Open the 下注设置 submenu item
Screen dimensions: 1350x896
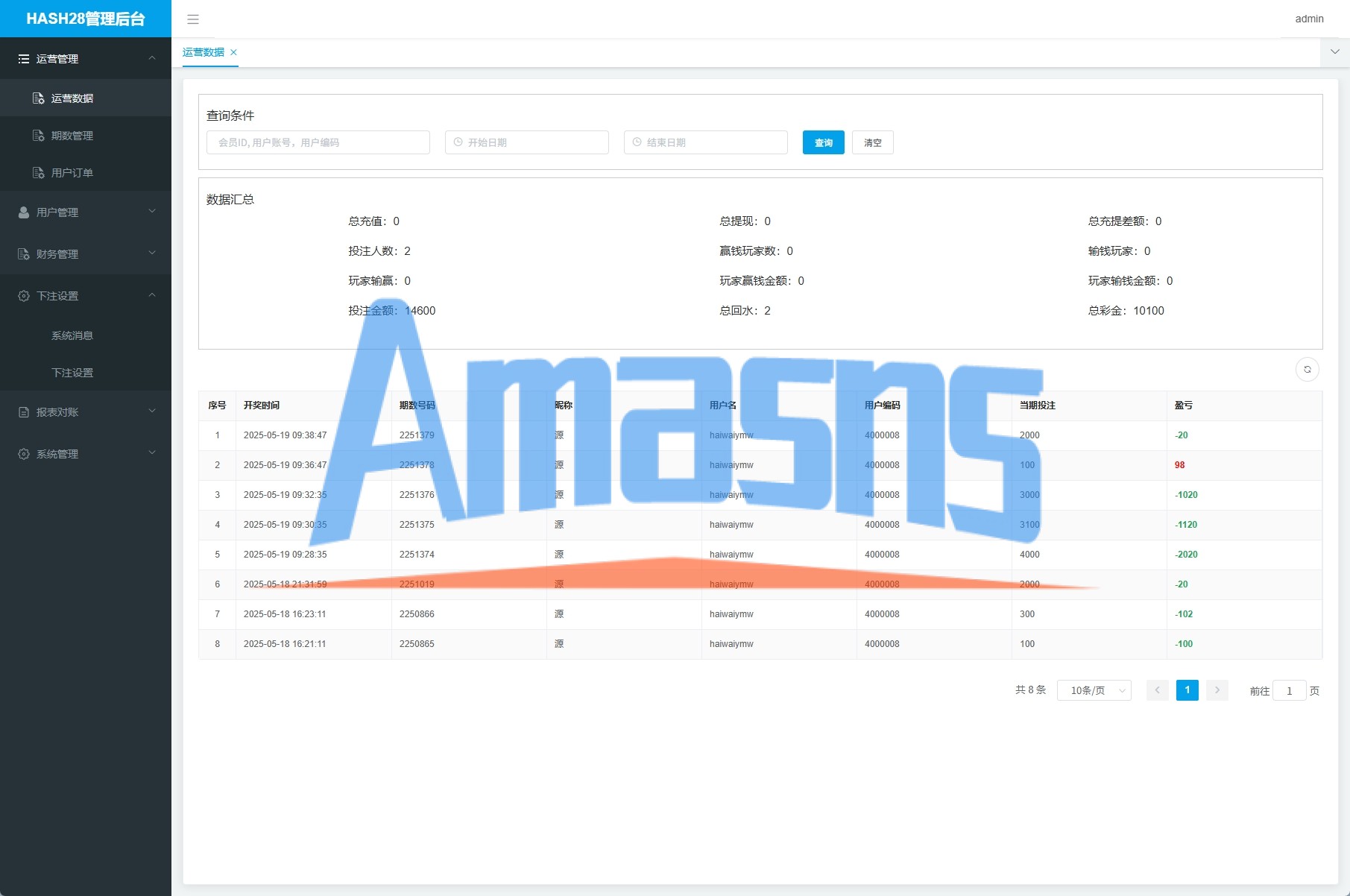(86, 372)
